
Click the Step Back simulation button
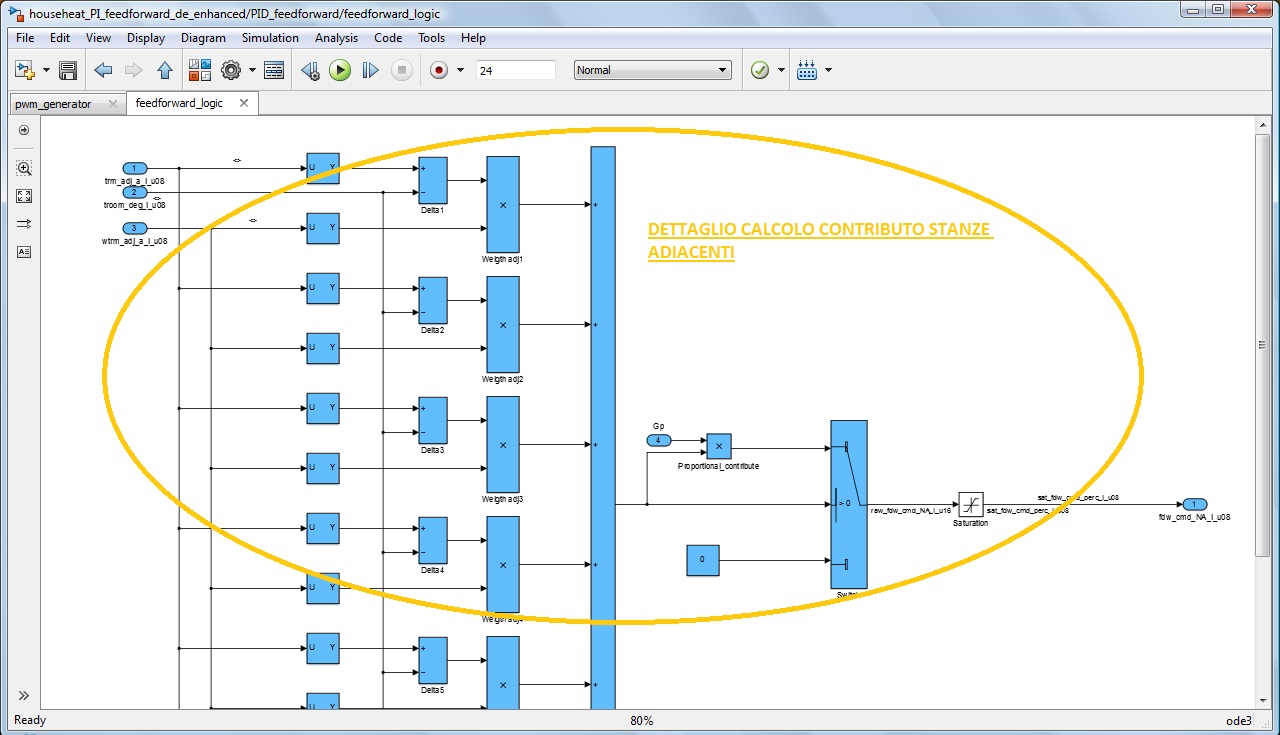point(310,70)
